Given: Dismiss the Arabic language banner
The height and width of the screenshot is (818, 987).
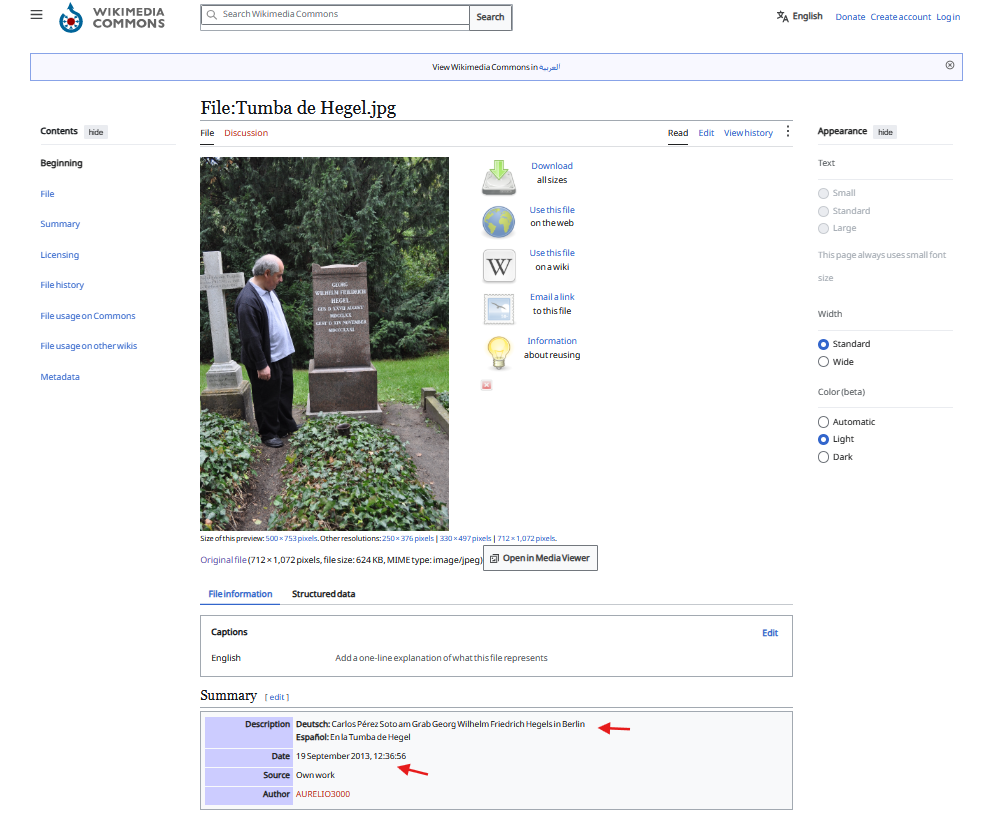Looking at the screenshot, I should click(950, 65).
